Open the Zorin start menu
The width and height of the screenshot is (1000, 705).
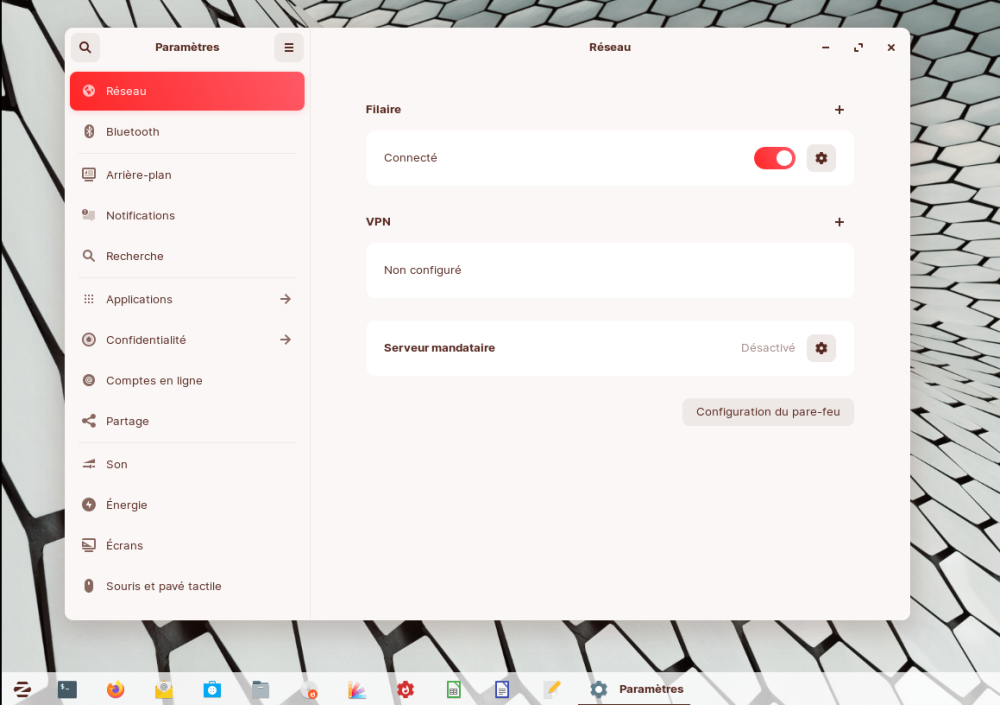coord(21,689)
